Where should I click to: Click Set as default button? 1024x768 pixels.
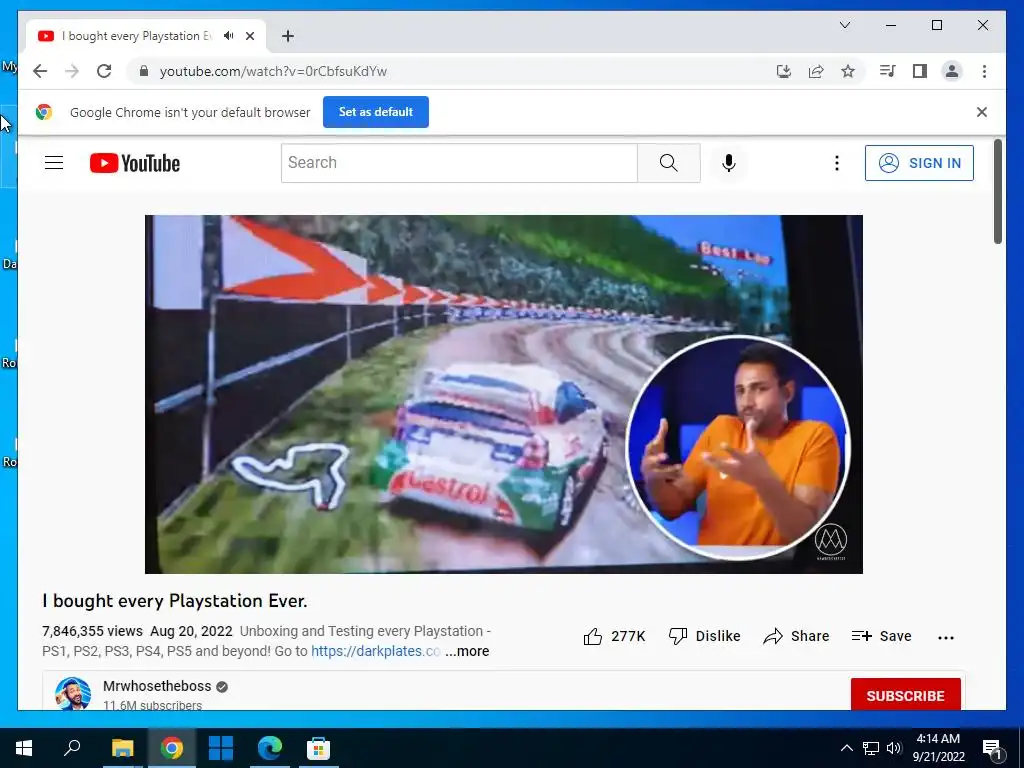click(x=376, y=112)
